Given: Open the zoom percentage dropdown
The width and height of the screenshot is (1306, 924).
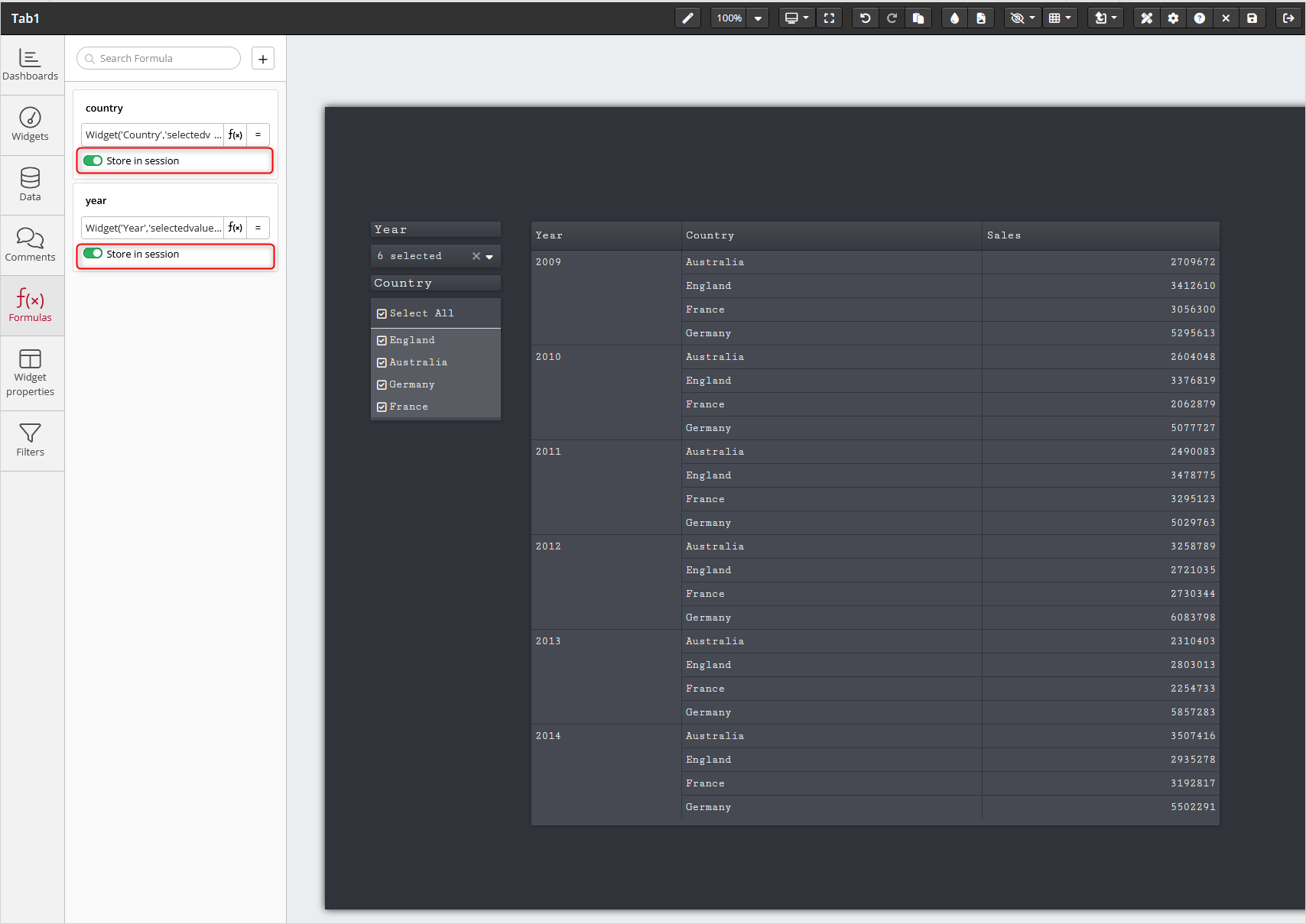Looking at the screenshot, I should click(x=757, y=18).
